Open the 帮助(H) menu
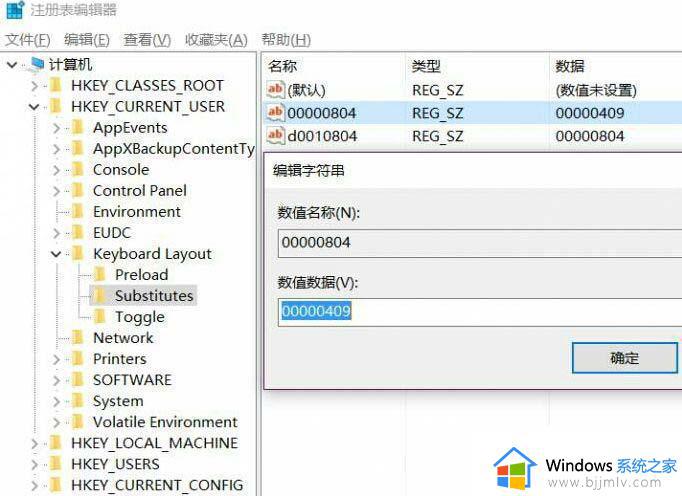This screenshot has height=496, width=682. [x=286, y=40]
